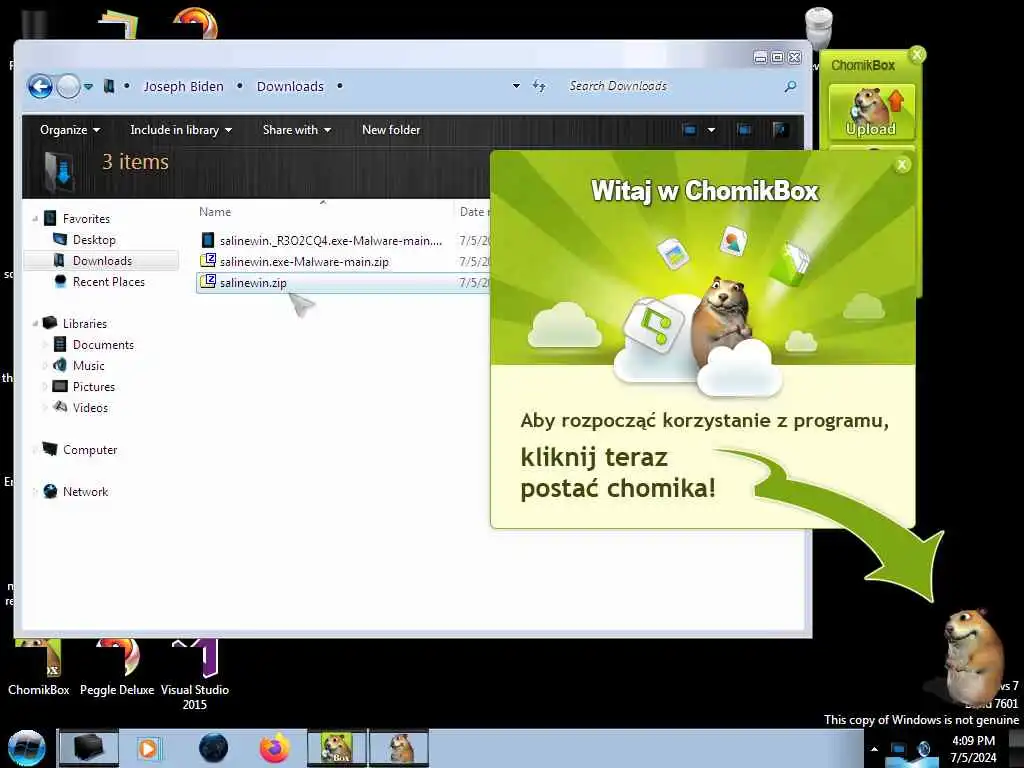Click the hamster taskbar icon
Viewport: 1024px width, 768px height.
tap(399, 748)
